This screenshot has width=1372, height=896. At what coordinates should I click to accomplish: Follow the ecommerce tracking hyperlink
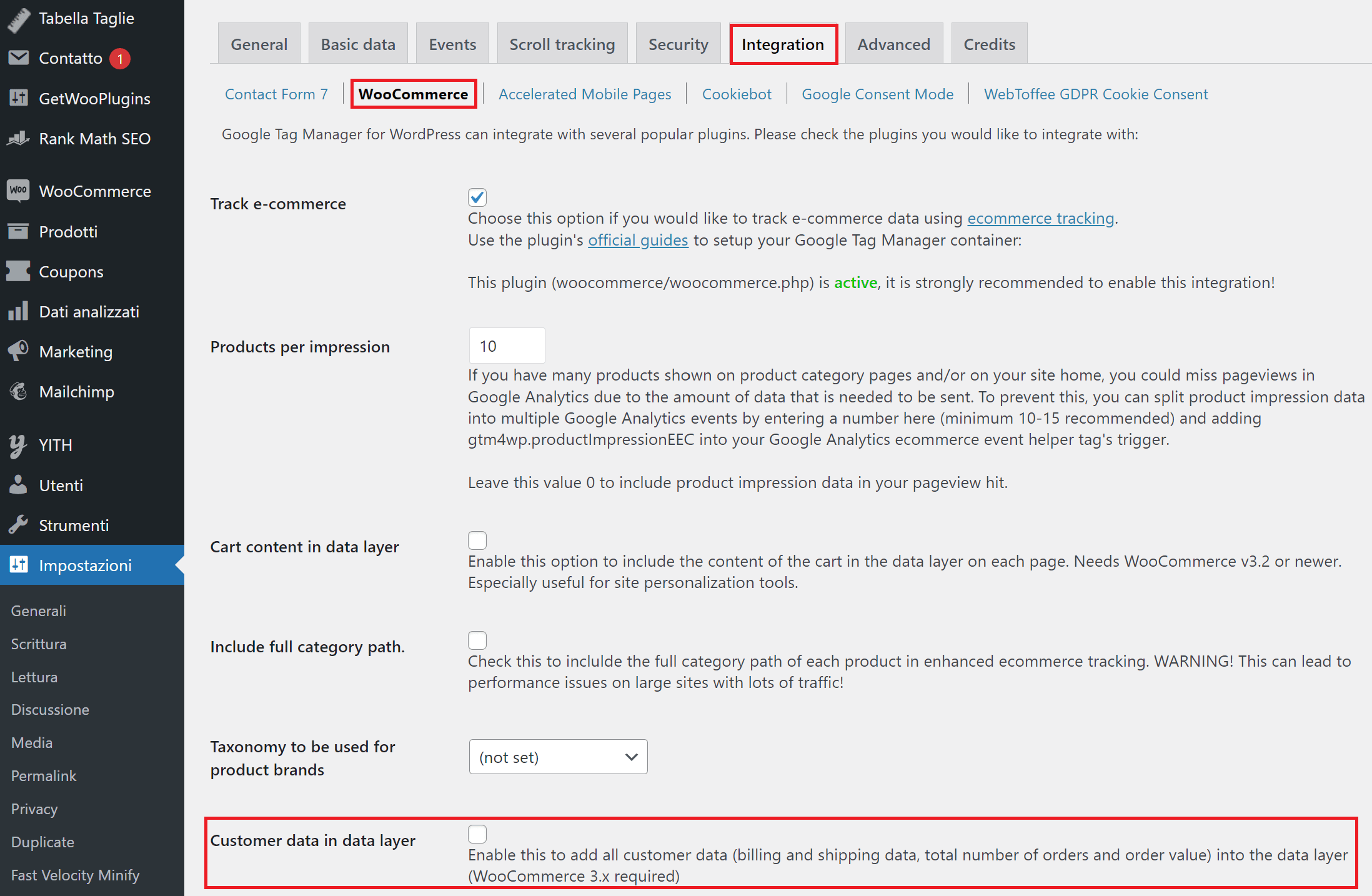[1041, 218]
